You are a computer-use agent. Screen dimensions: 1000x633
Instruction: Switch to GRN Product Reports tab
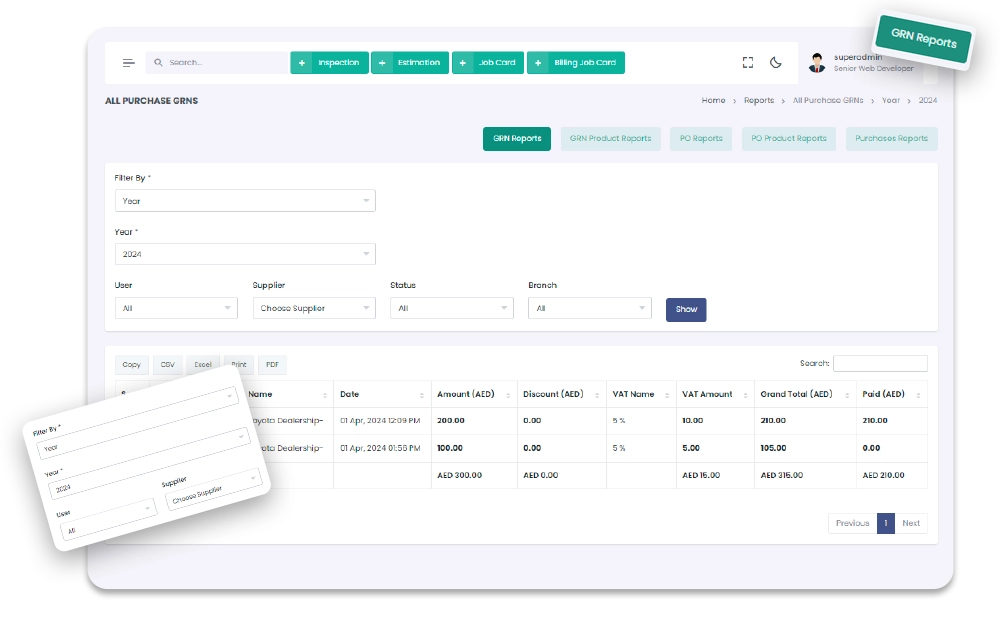610,138
